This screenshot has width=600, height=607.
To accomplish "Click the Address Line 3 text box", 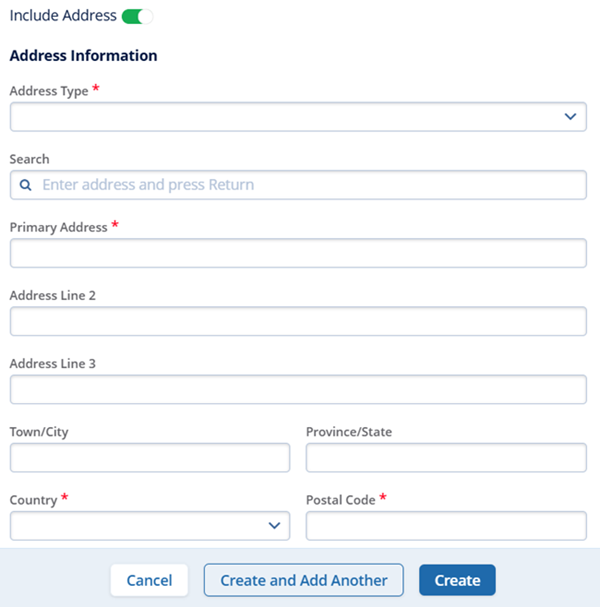I will 298,390.
